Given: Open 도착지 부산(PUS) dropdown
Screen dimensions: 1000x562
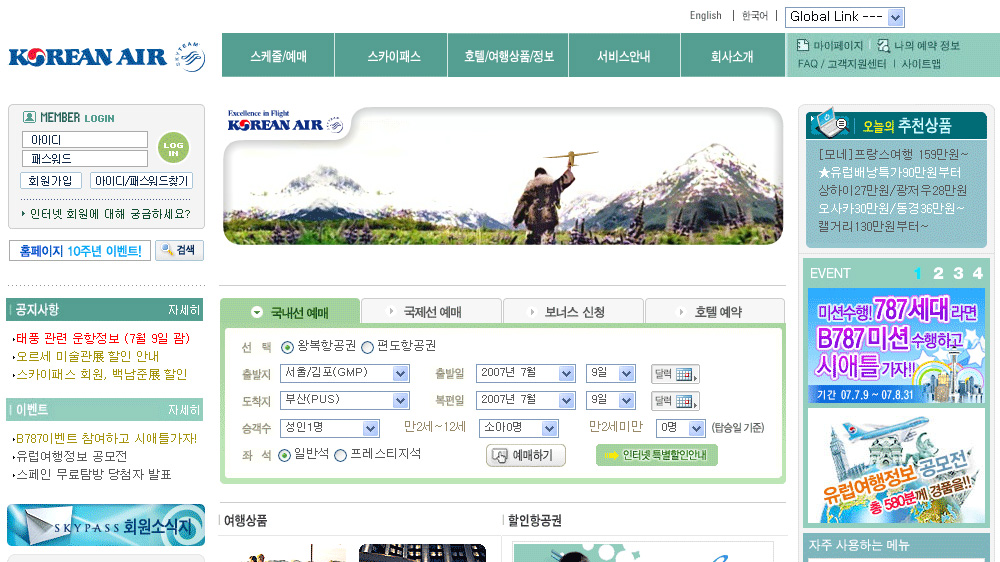Looking at the screenshot, I should pyautogui.click(x=344, y=401).
